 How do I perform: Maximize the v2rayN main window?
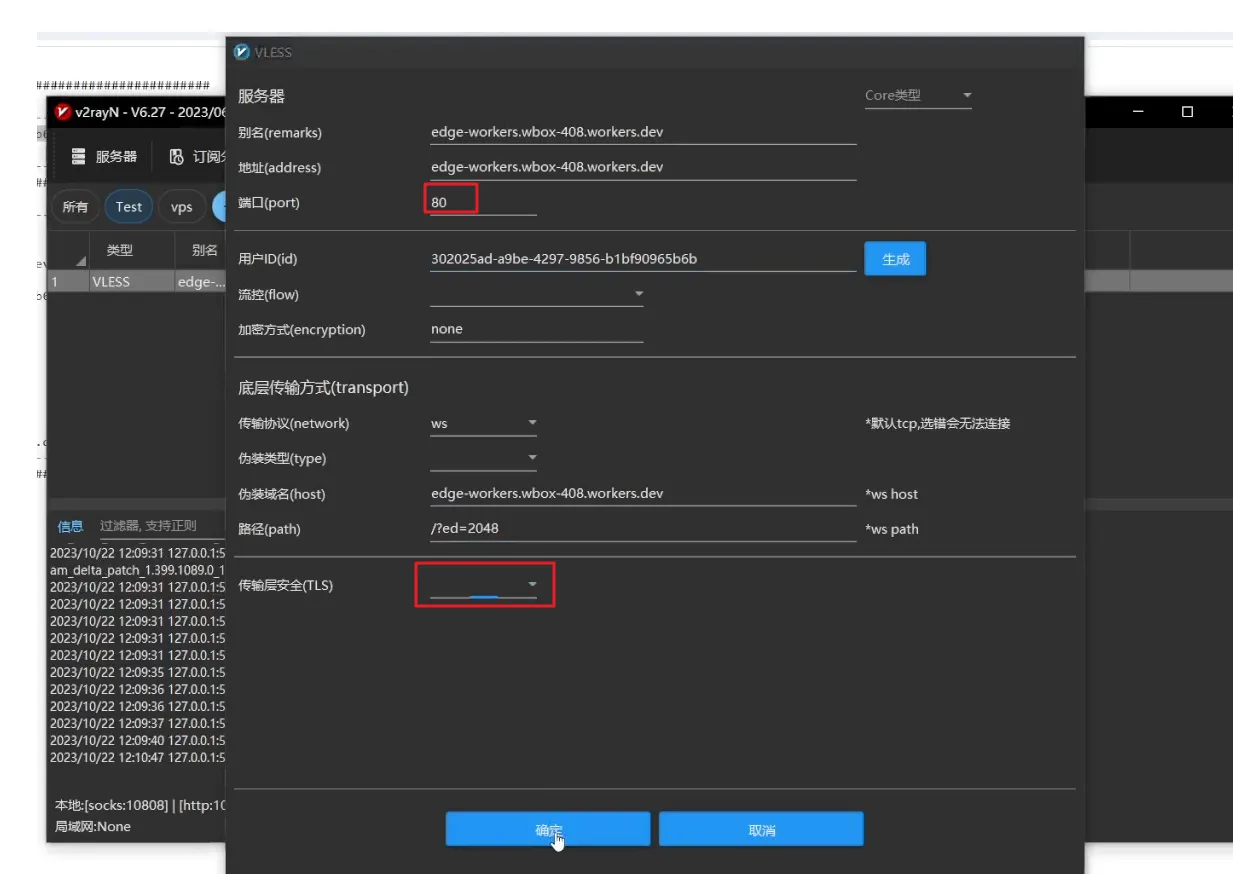tap(1187, 112)
